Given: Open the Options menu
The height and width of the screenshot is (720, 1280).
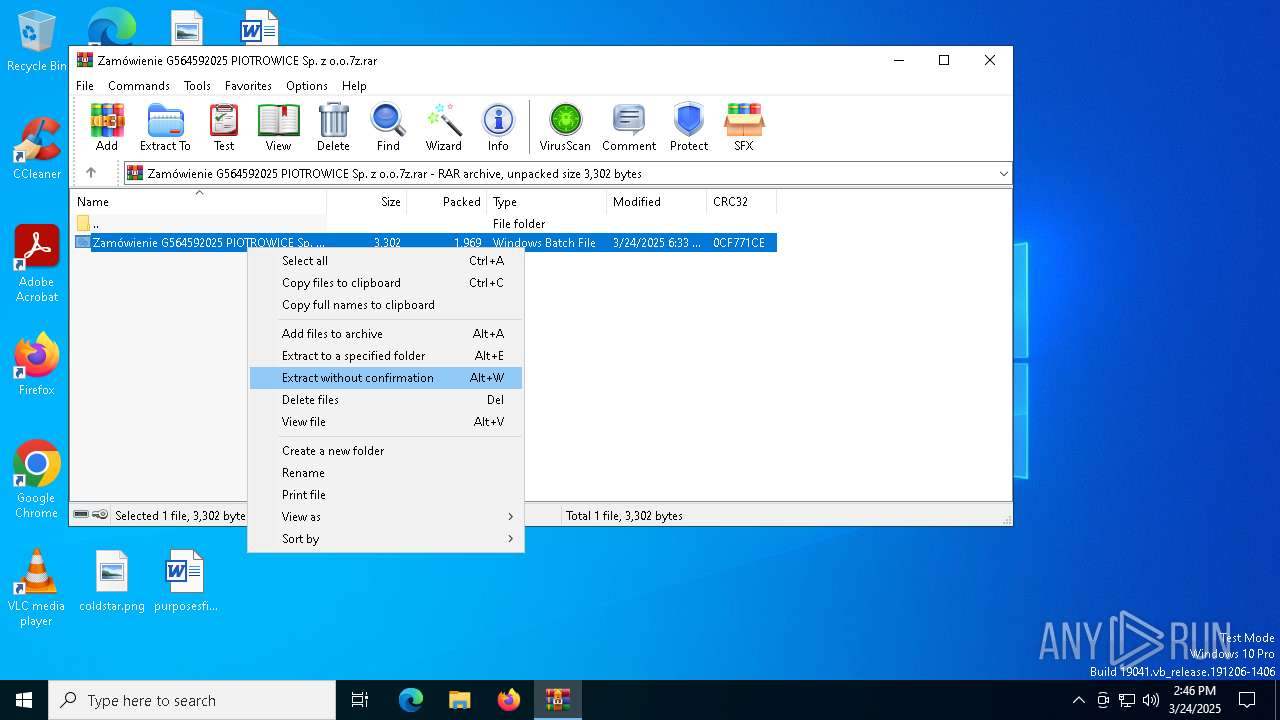Looking at the screenshot, I should [307, 86].
